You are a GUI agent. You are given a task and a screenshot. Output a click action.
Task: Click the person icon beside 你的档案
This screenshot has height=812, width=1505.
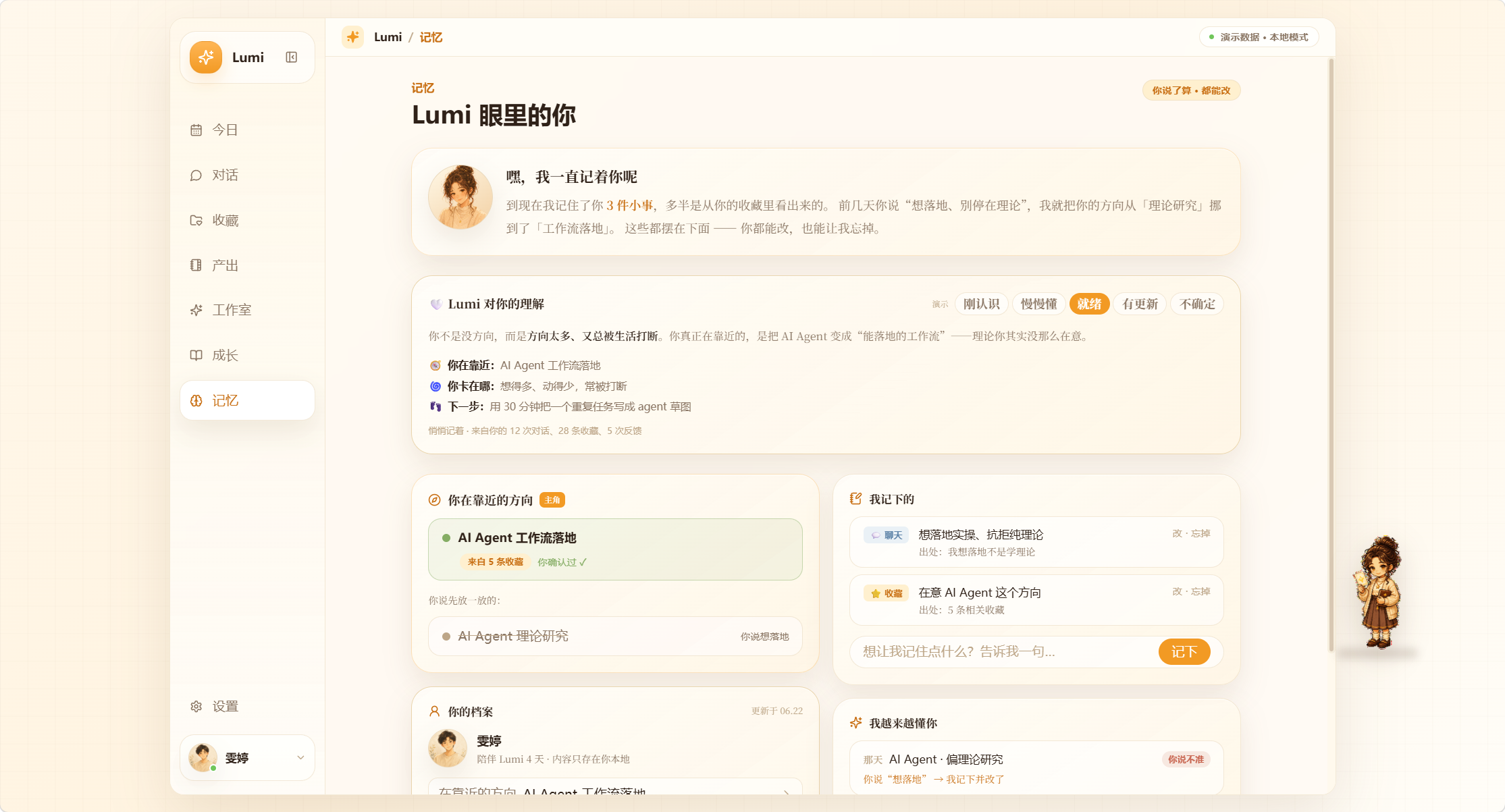435,711
